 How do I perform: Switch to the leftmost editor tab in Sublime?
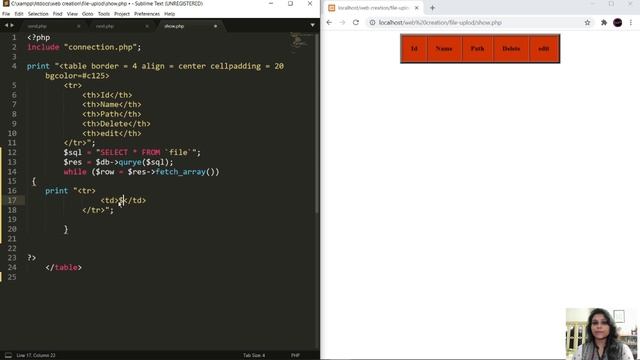coord(51,26)
